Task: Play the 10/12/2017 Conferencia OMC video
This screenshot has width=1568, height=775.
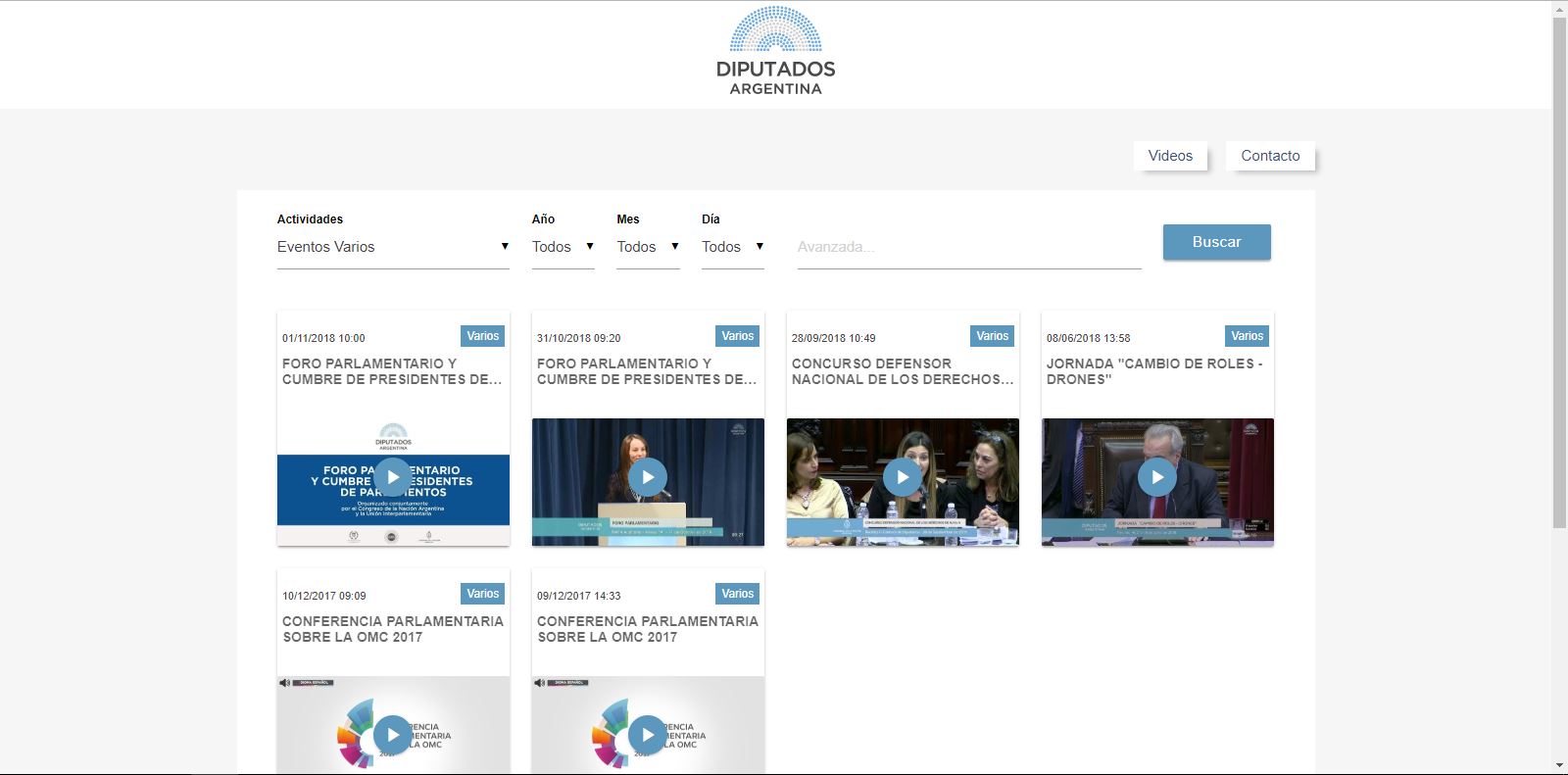Action: [x=393, y=735]
